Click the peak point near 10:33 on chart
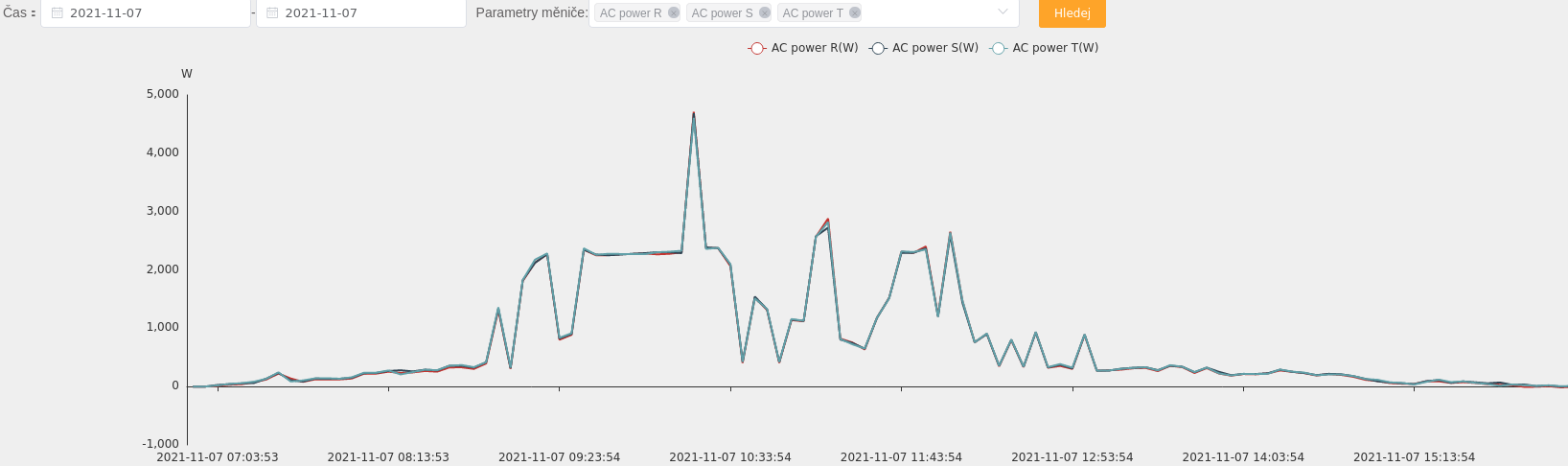 coord(694,113)
